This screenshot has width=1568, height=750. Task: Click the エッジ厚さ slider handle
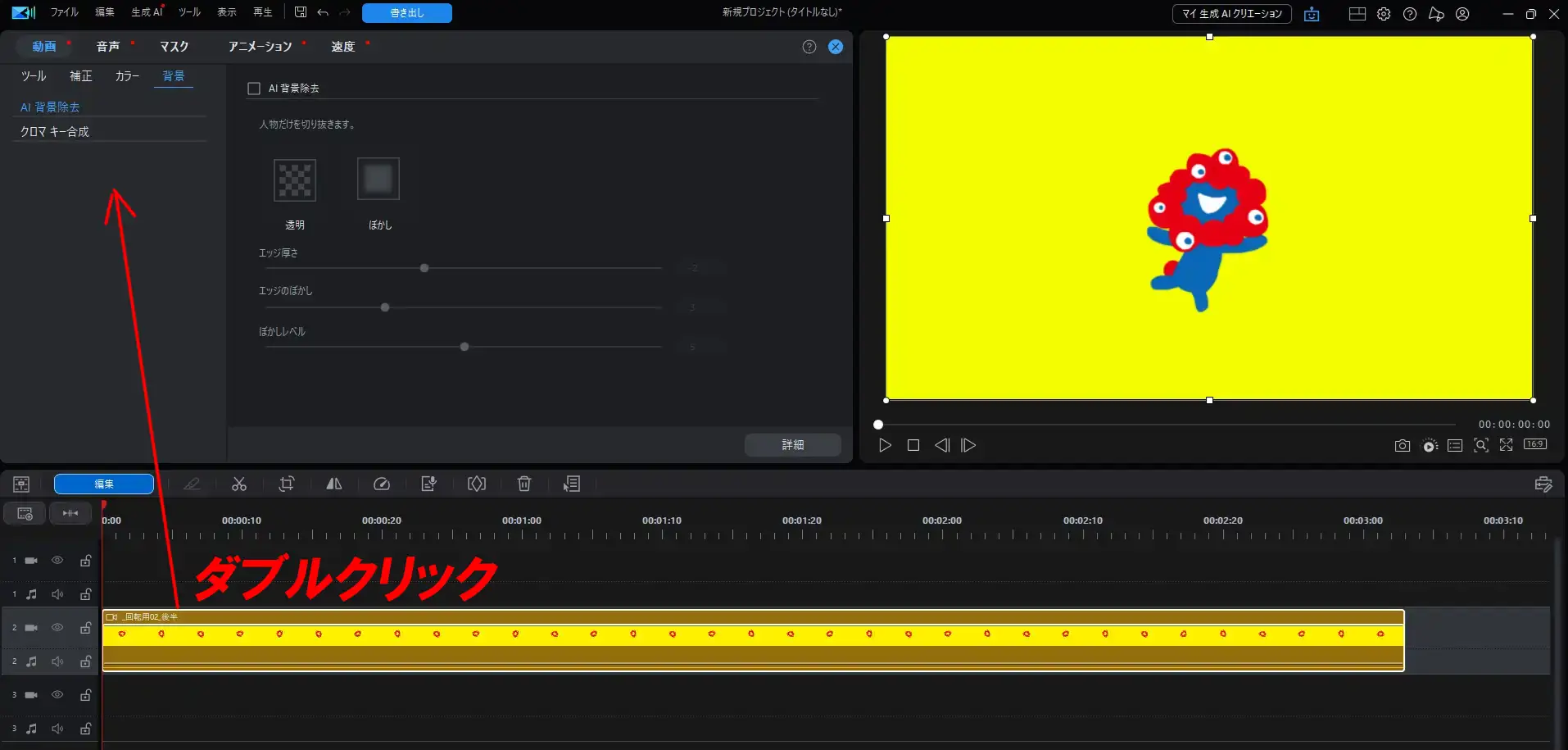424,268
